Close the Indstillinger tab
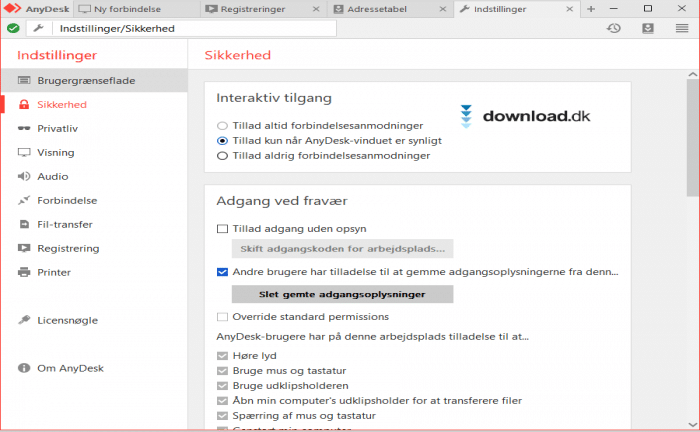This screenshot has height=432, width=700. (570, 9)
